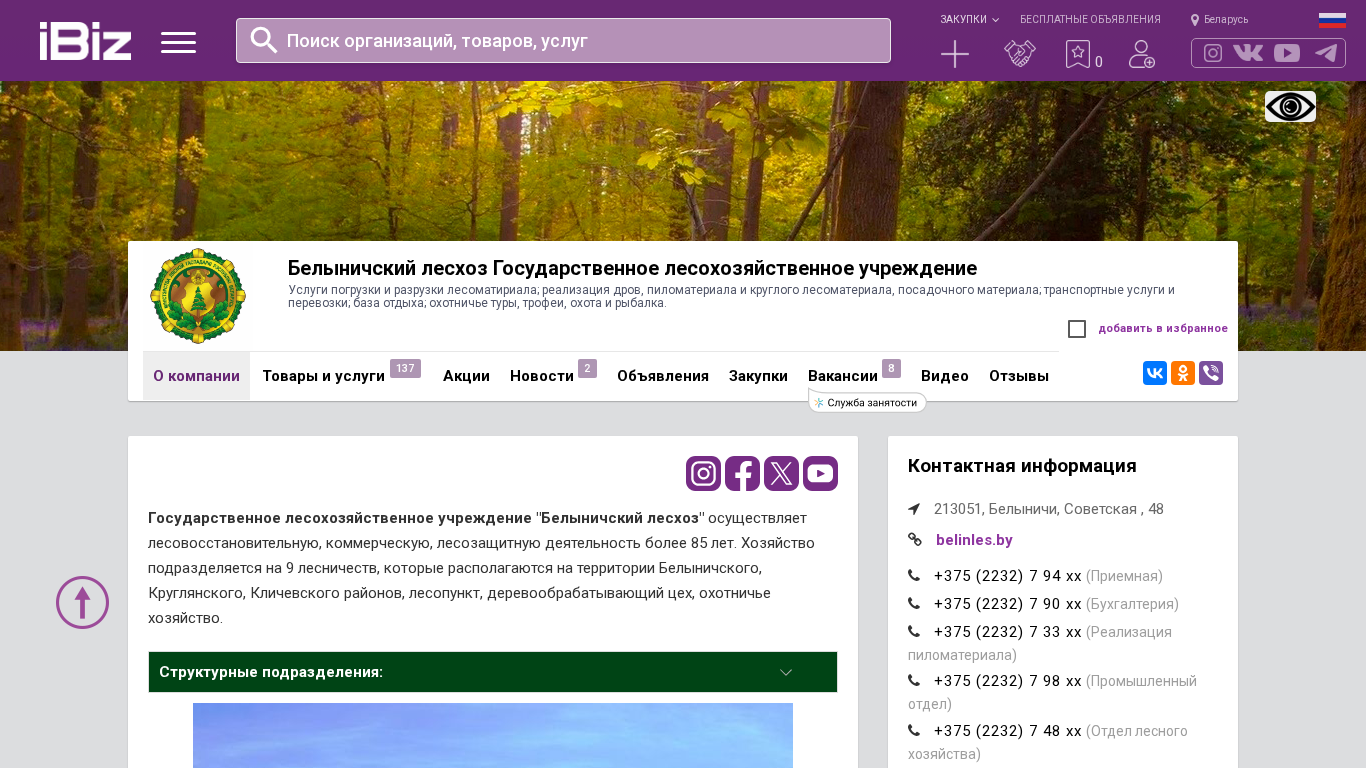
Task: Share the company page on Odnoklassniki
Action: pos(1183,373)
